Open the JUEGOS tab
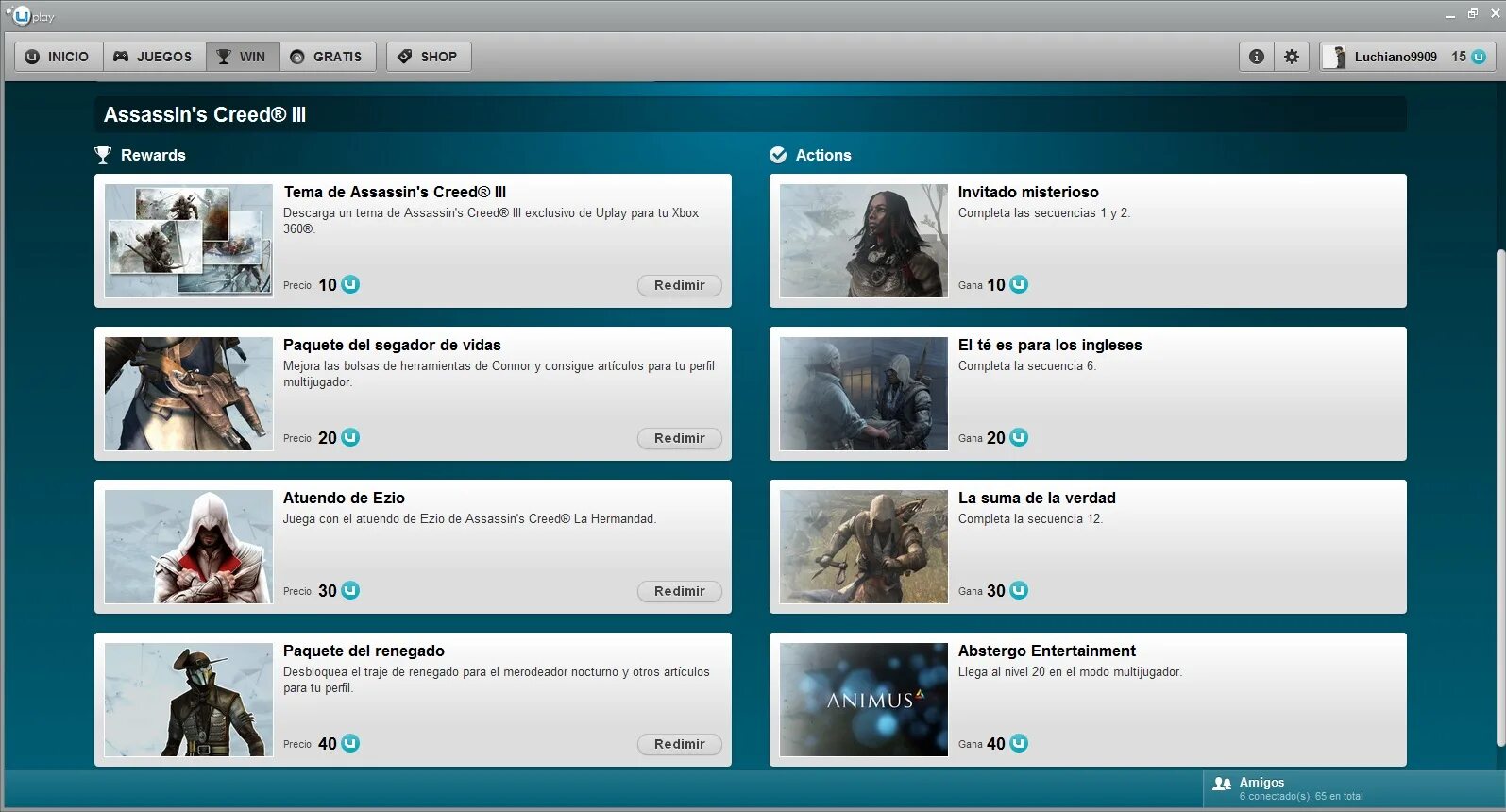This screenshot has height=812, width=1506. point(154,57)
